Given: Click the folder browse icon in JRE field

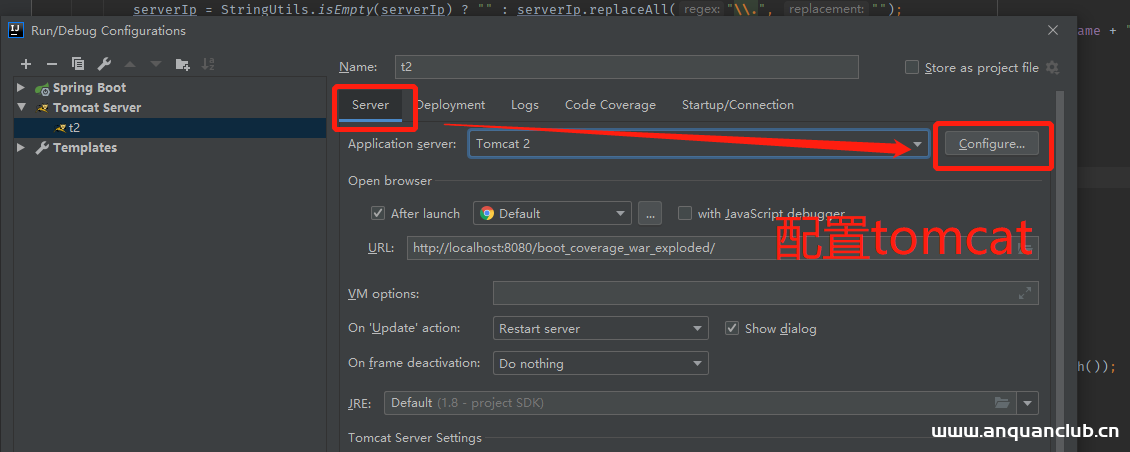Looking at the screenshot, I should coord(1002,403).
